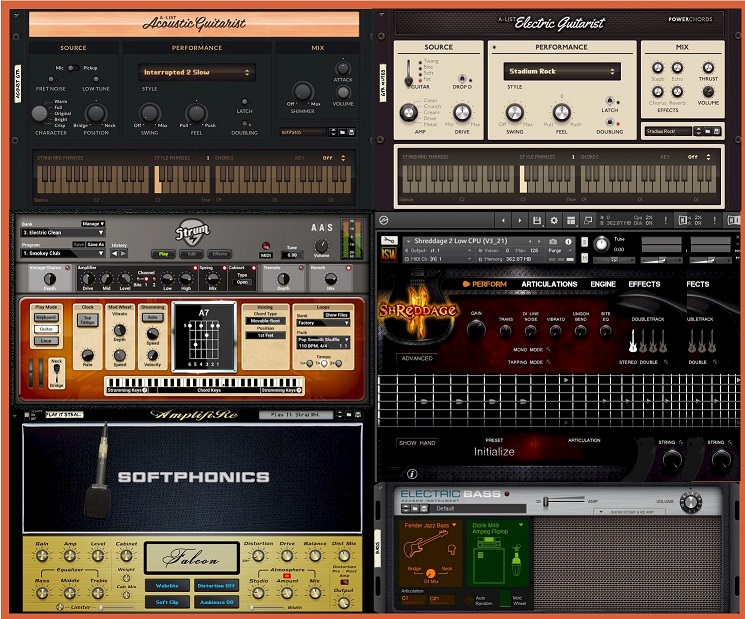This screenshot has width=745, height=619.
Task: Click Strum Tune value field
Action: (x=292, y=255)
